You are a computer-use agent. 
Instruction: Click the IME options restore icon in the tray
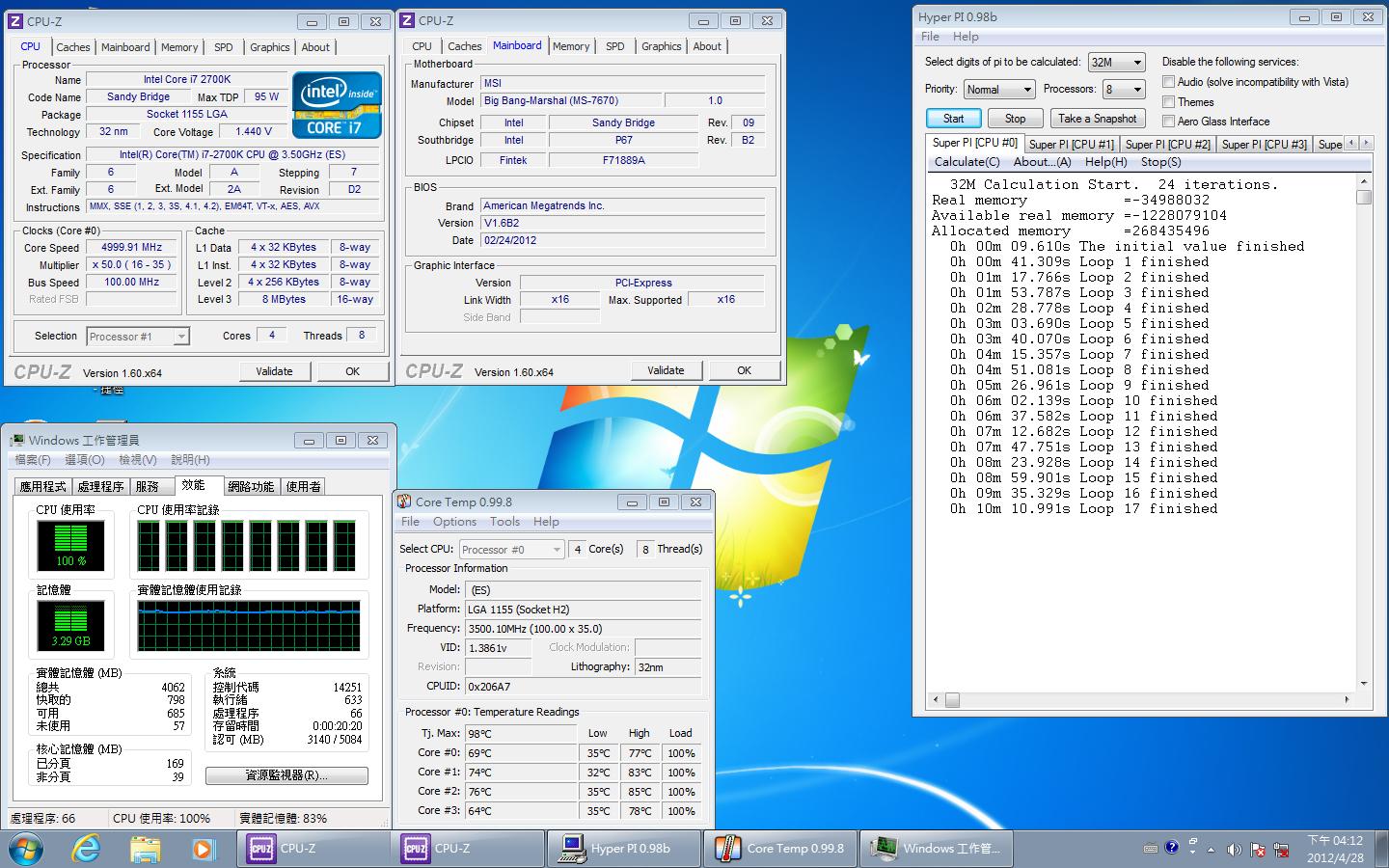(1193, 842)
